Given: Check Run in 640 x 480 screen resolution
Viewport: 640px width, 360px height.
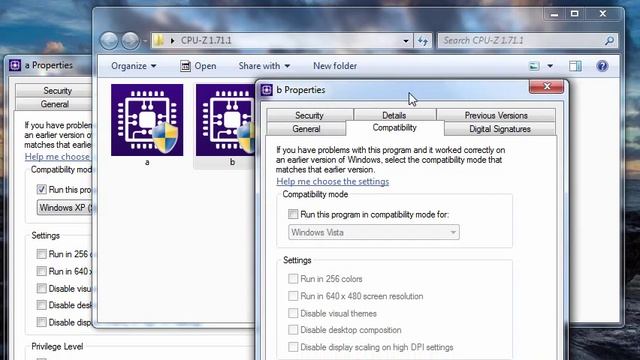Looking at the screenshot, I should tap(293, 296).
